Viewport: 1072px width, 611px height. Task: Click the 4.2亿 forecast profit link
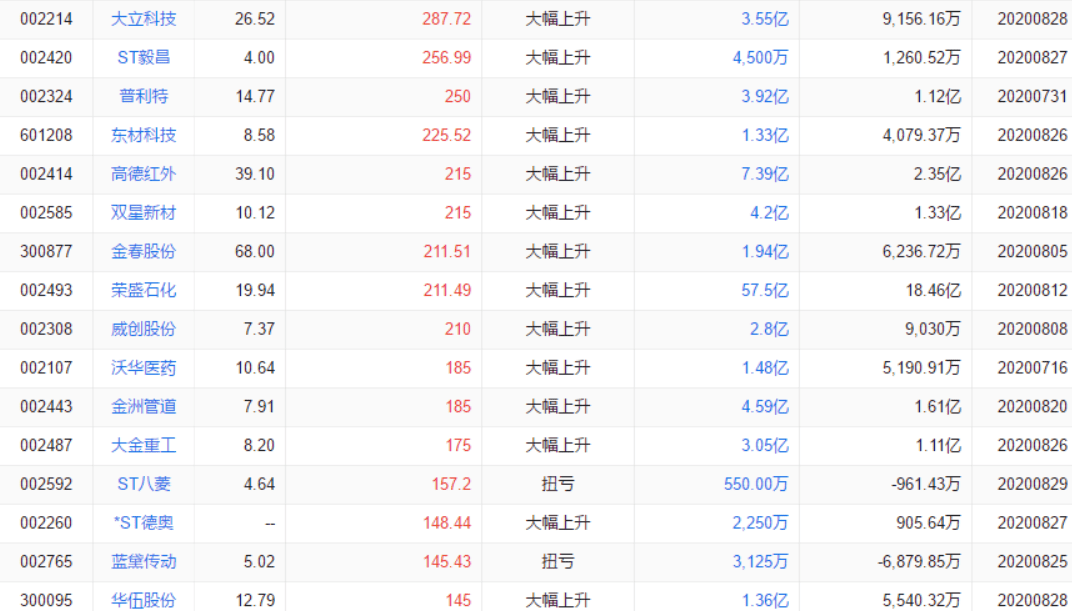point(769,213)
